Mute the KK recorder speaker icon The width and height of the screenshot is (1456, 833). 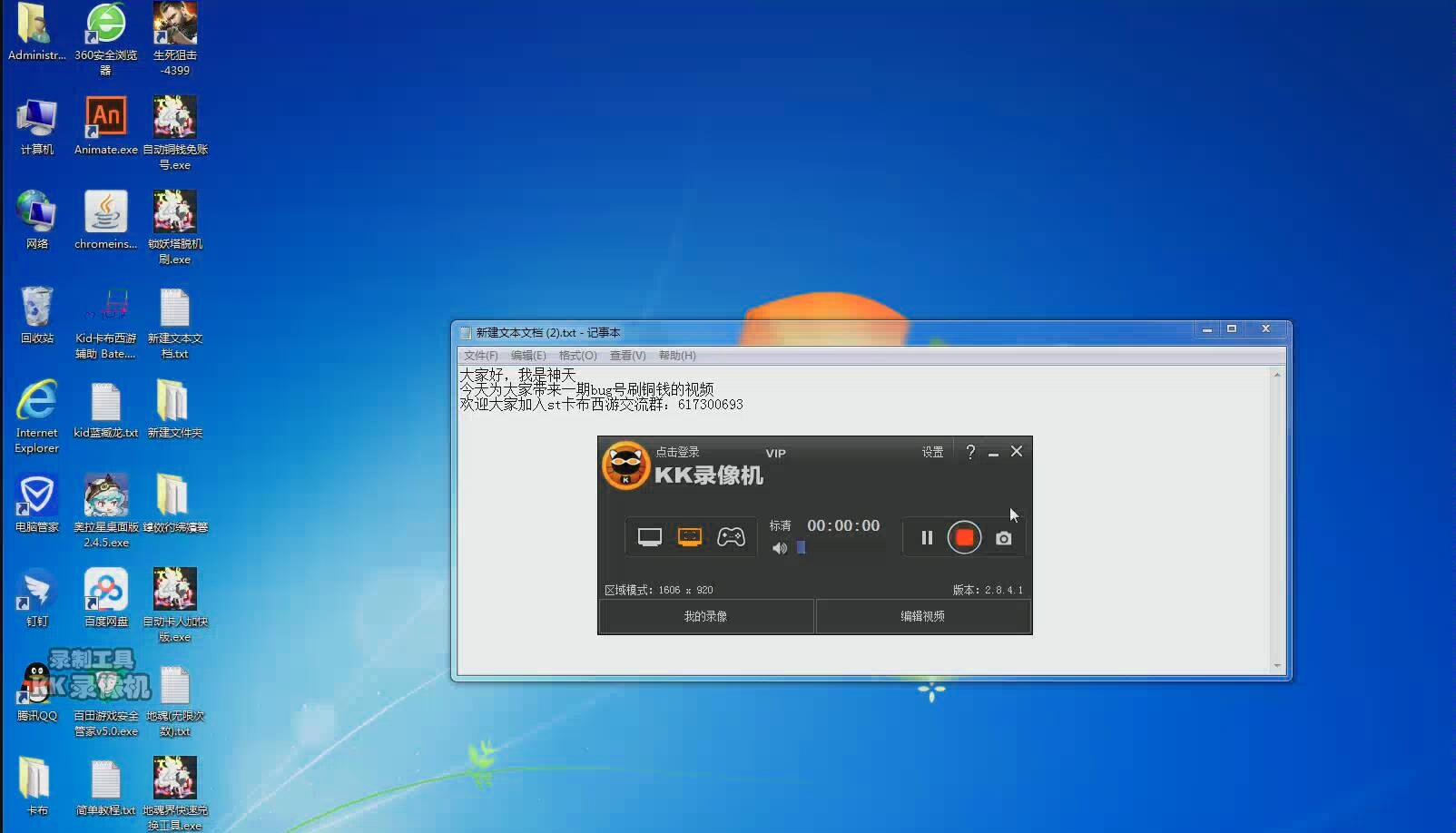click(780, 548)
